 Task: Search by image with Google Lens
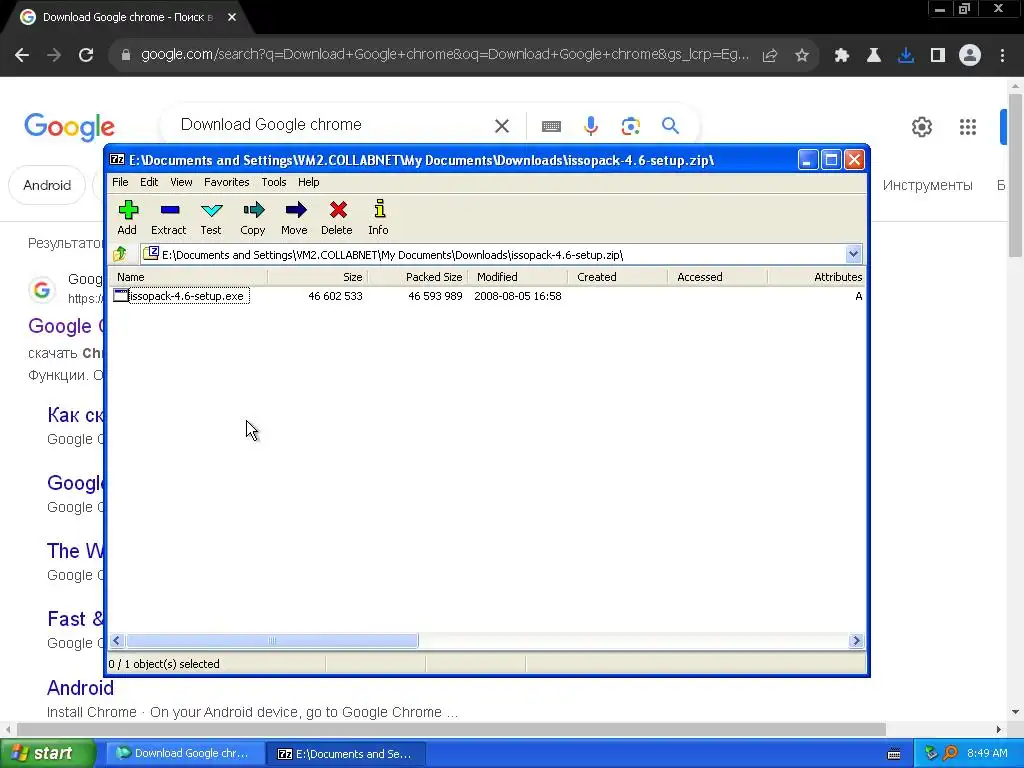pyautogui.click(x=630, y=125)
